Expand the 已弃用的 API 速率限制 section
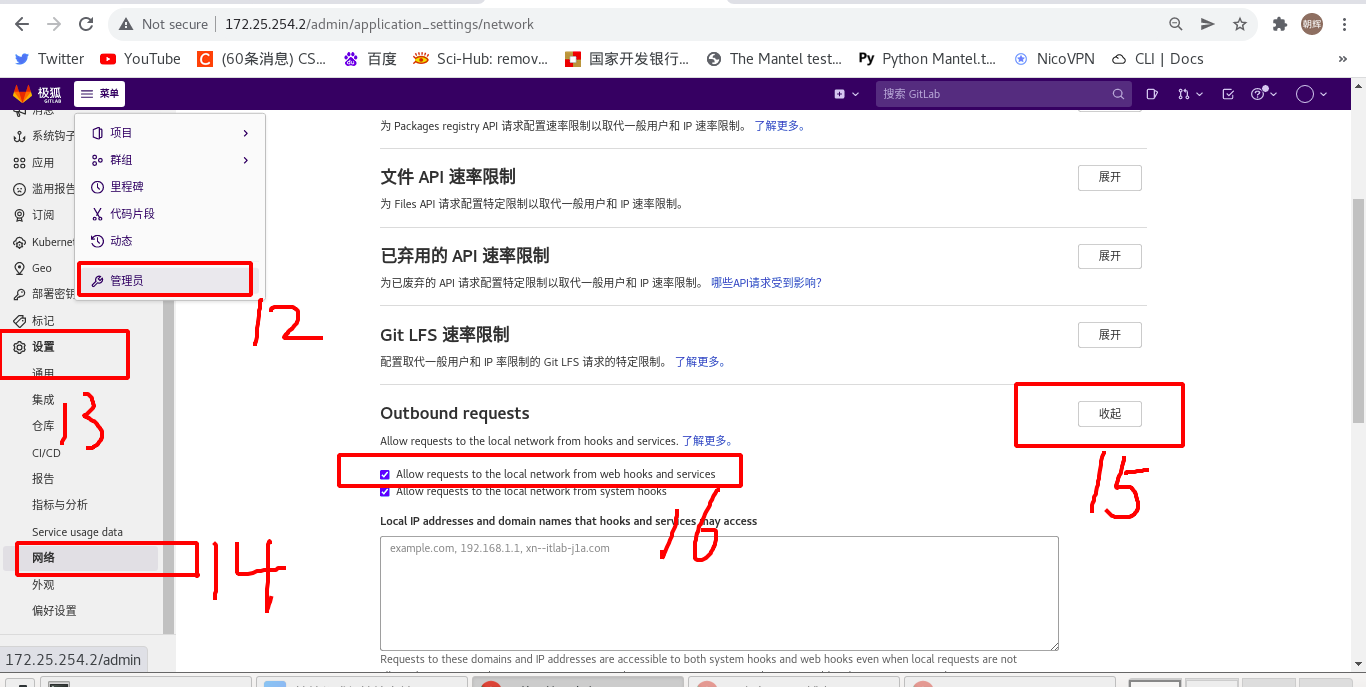Image resolution: width=1366 pixels, height=687 pixels. [x=1110, y=256]
